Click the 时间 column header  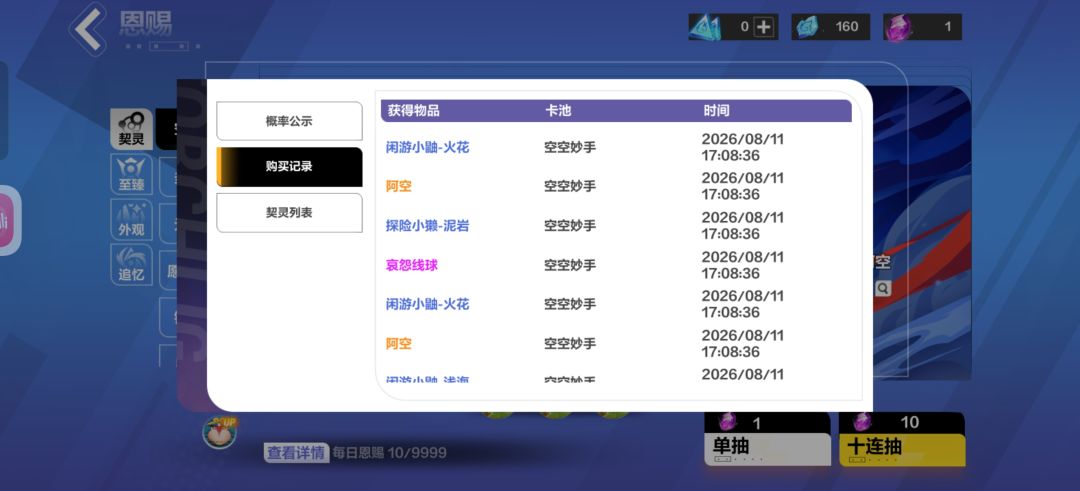click(x=716, y=111)
